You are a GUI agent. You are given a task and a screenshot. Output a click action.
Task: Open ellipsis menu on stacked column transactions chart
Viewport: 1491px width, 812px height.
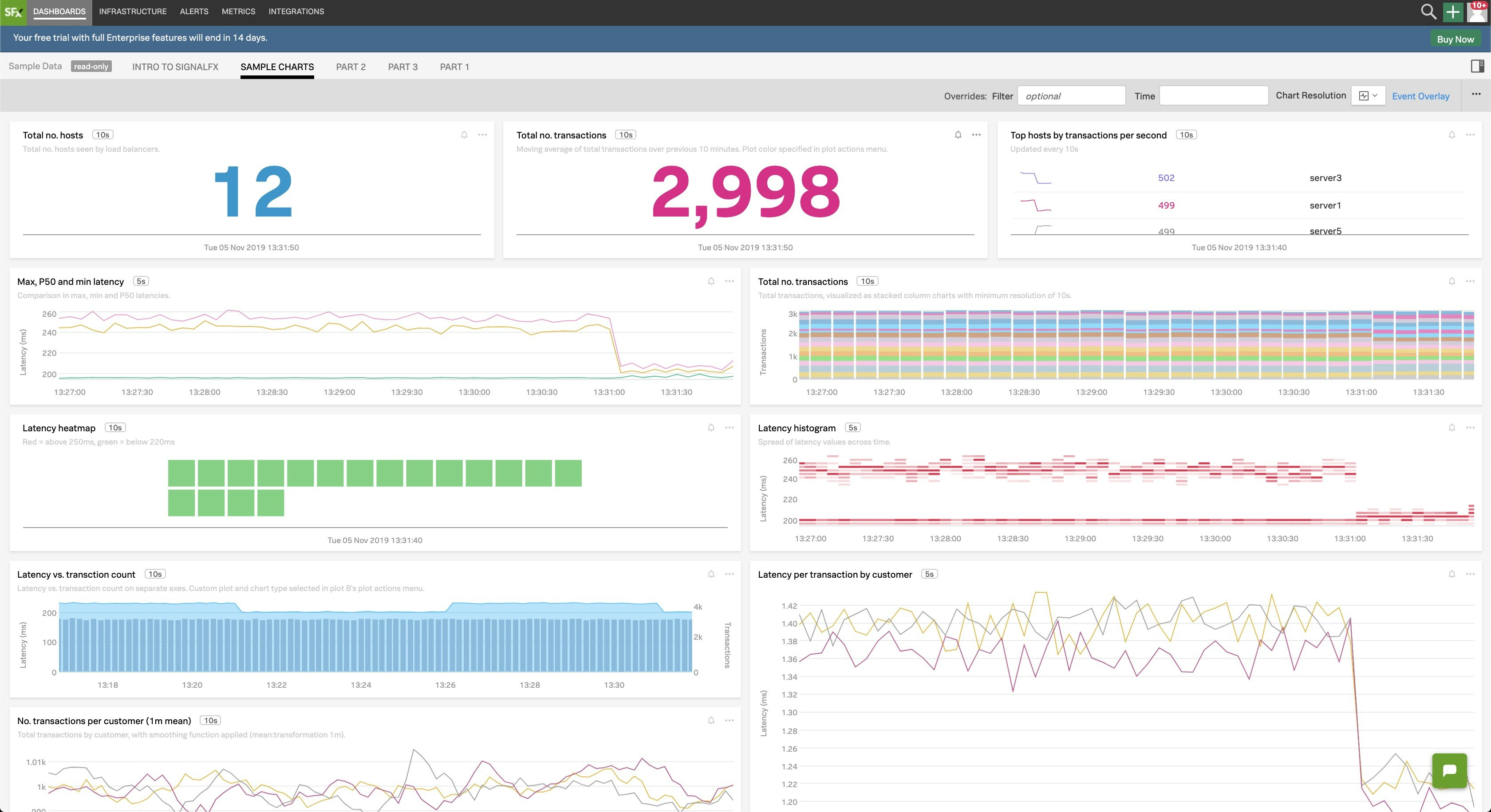coord(1470,281)
